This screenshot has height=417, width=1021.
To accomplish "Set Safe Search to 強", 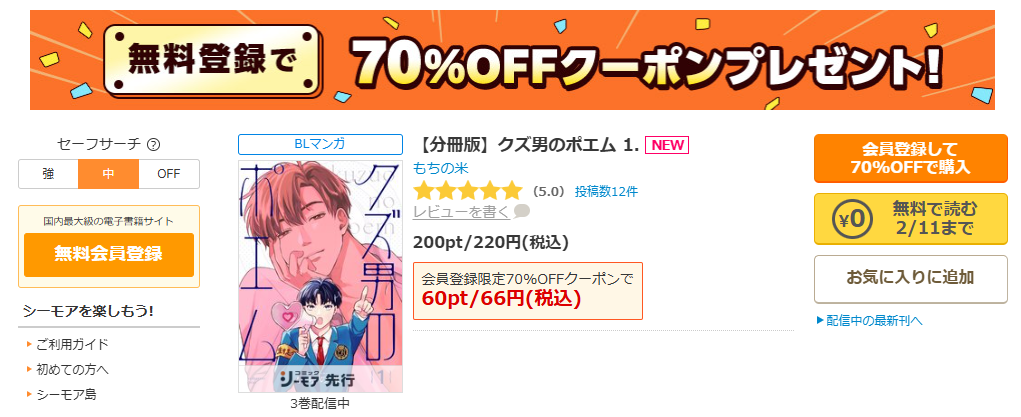I will (48, 174).
